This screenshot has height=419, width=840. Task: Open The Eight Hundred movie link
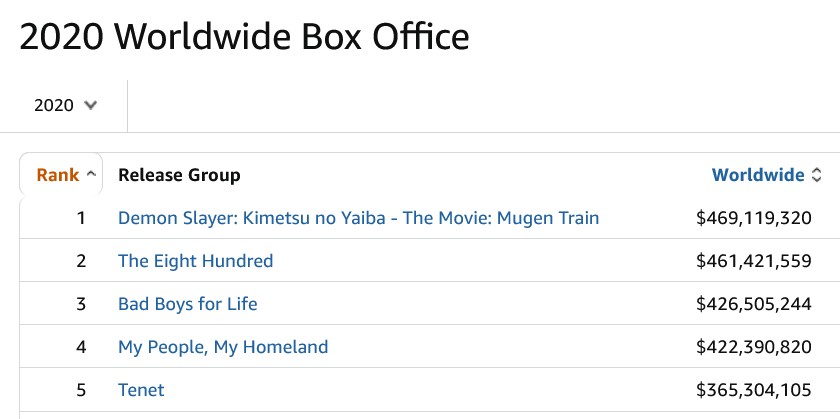[195, 261]
